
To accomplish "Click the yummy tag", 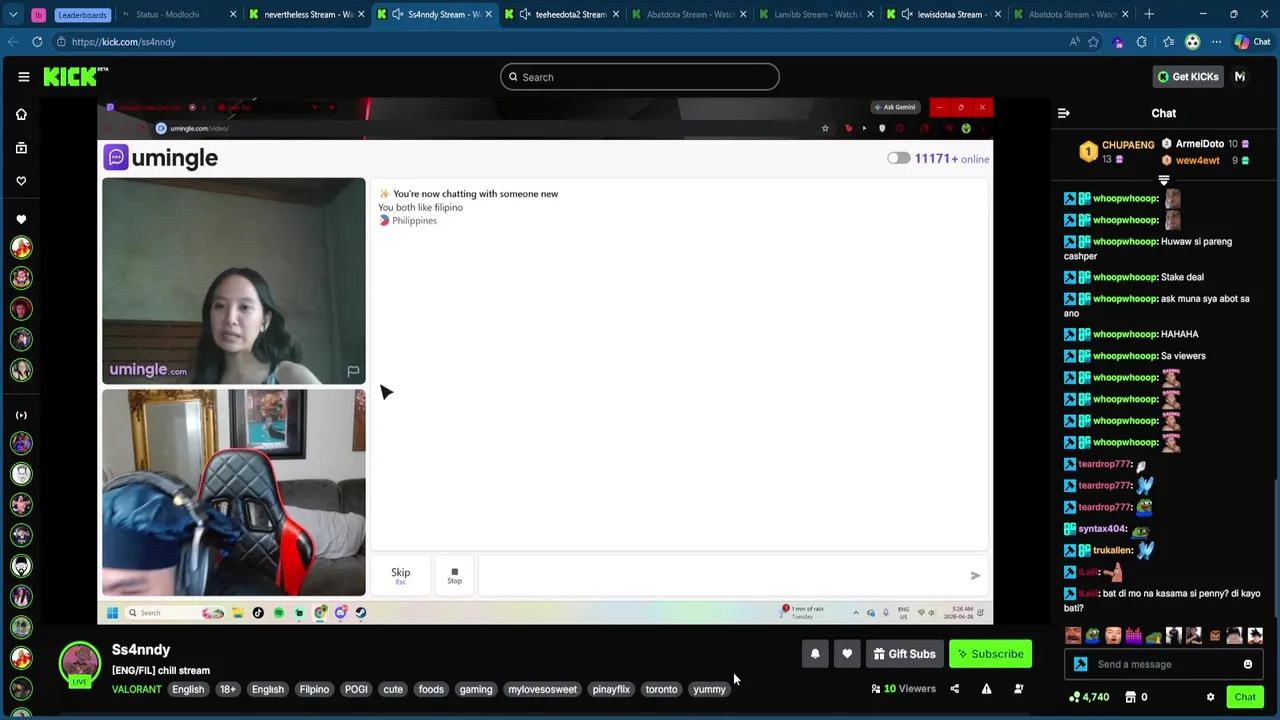I will pyautogui.click(x=709, y=689).
